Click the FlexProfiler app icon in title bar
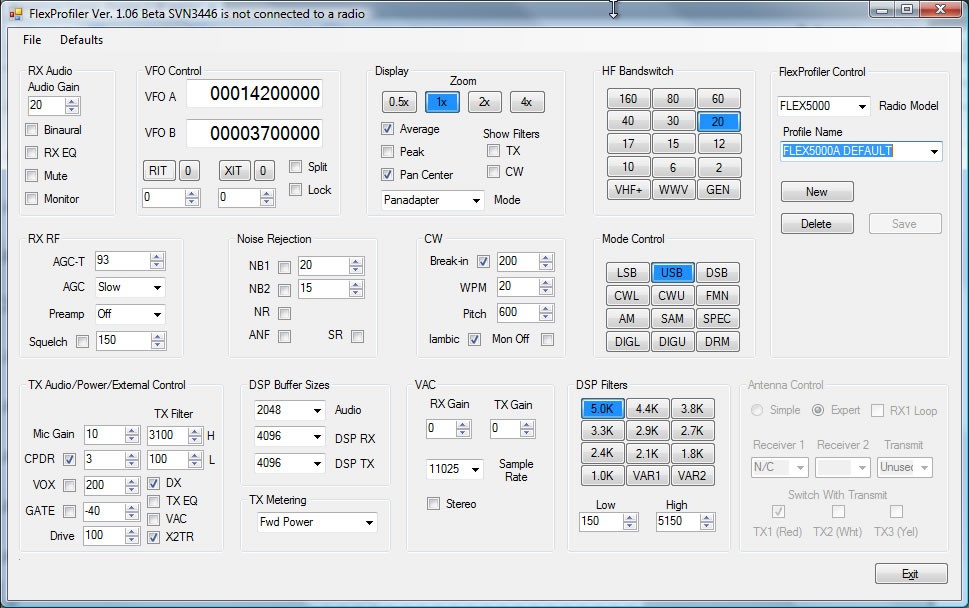Viewport: 969px width, 608px height. click(15, 14)
